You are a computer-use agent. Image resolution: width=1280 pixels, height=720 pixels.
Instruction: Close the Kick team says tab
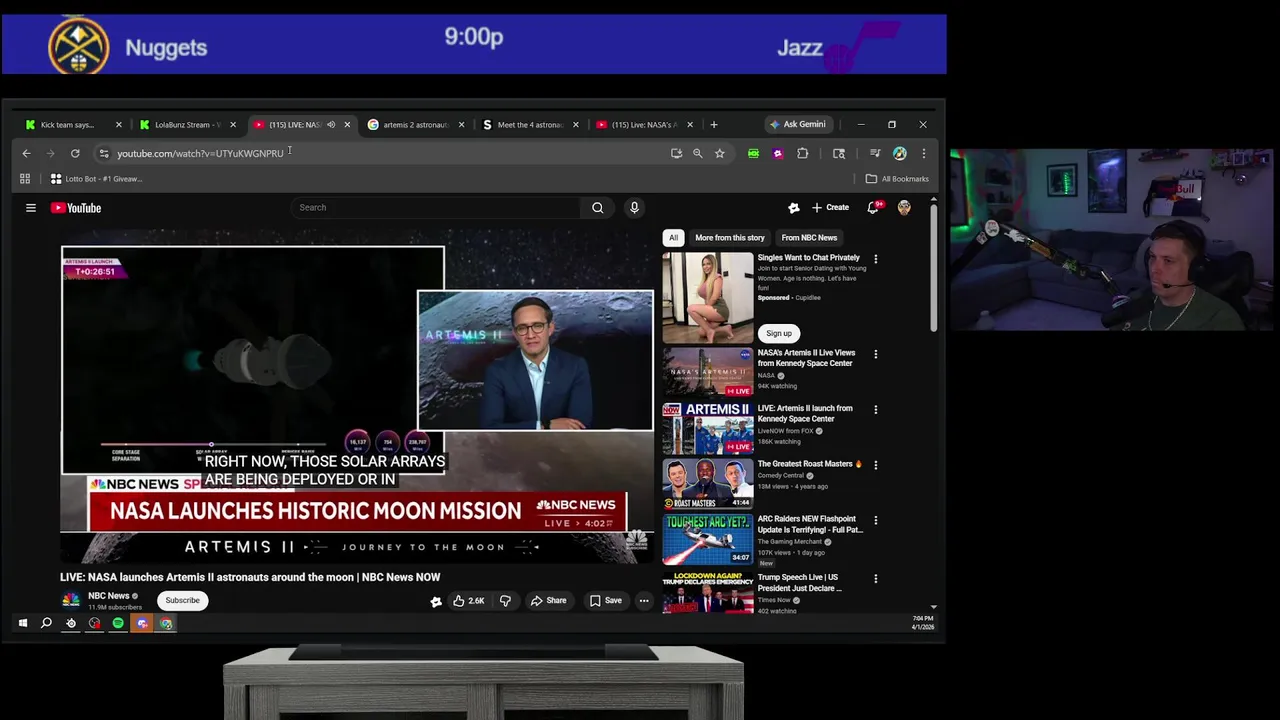118,125
